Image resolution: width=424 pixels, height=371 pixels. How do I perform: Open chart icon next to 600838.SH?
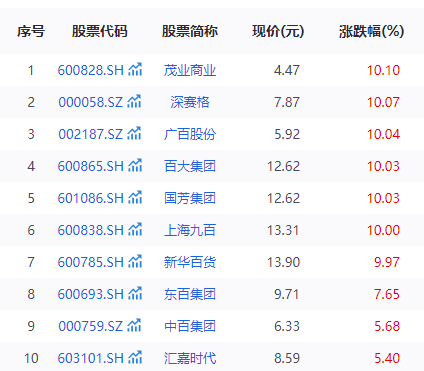point(135,230)
